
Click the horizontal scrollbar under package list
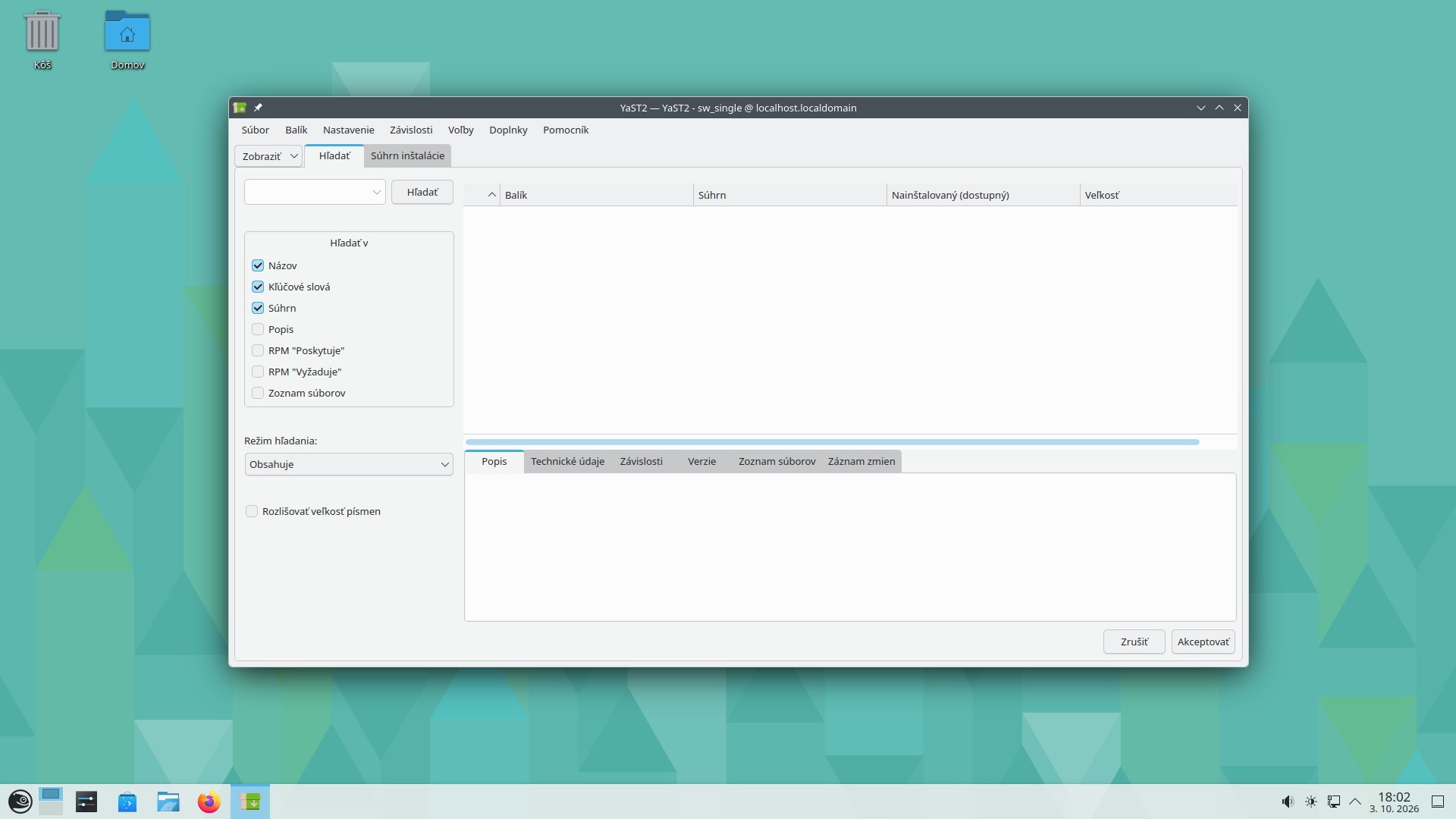point(833,442)
